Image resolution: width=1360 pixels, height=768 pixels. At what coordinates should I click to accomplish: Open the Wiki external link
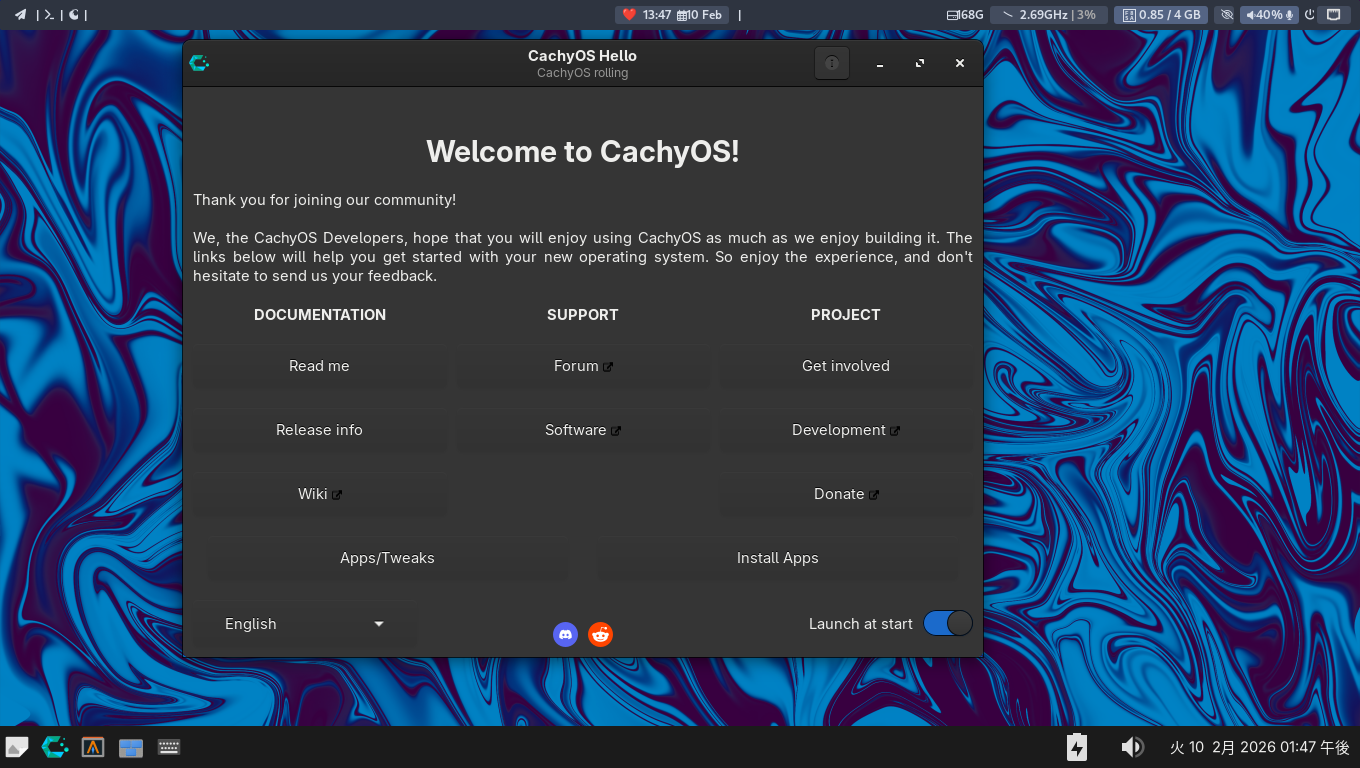tap(319, 494)
